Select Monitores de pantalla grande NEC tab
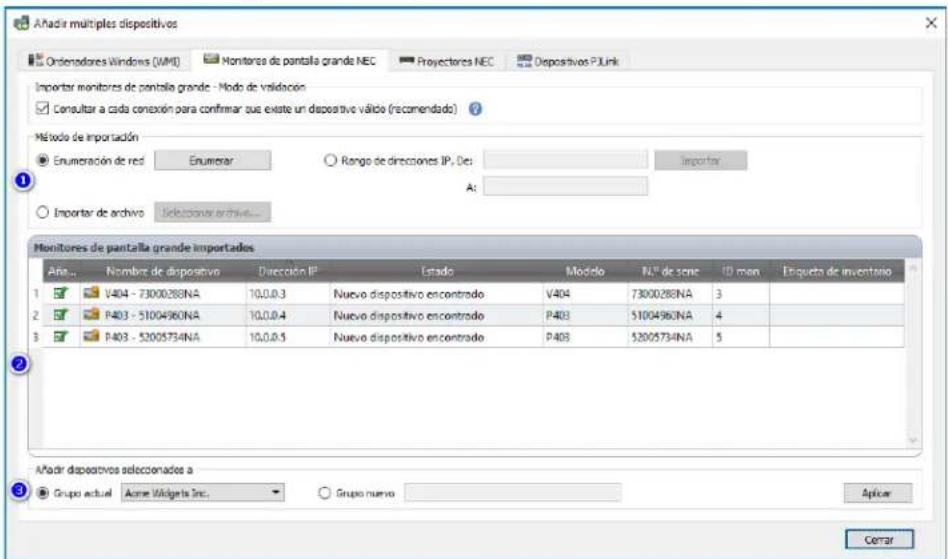This screenshot has height=559, width=948. coord(290,60)
